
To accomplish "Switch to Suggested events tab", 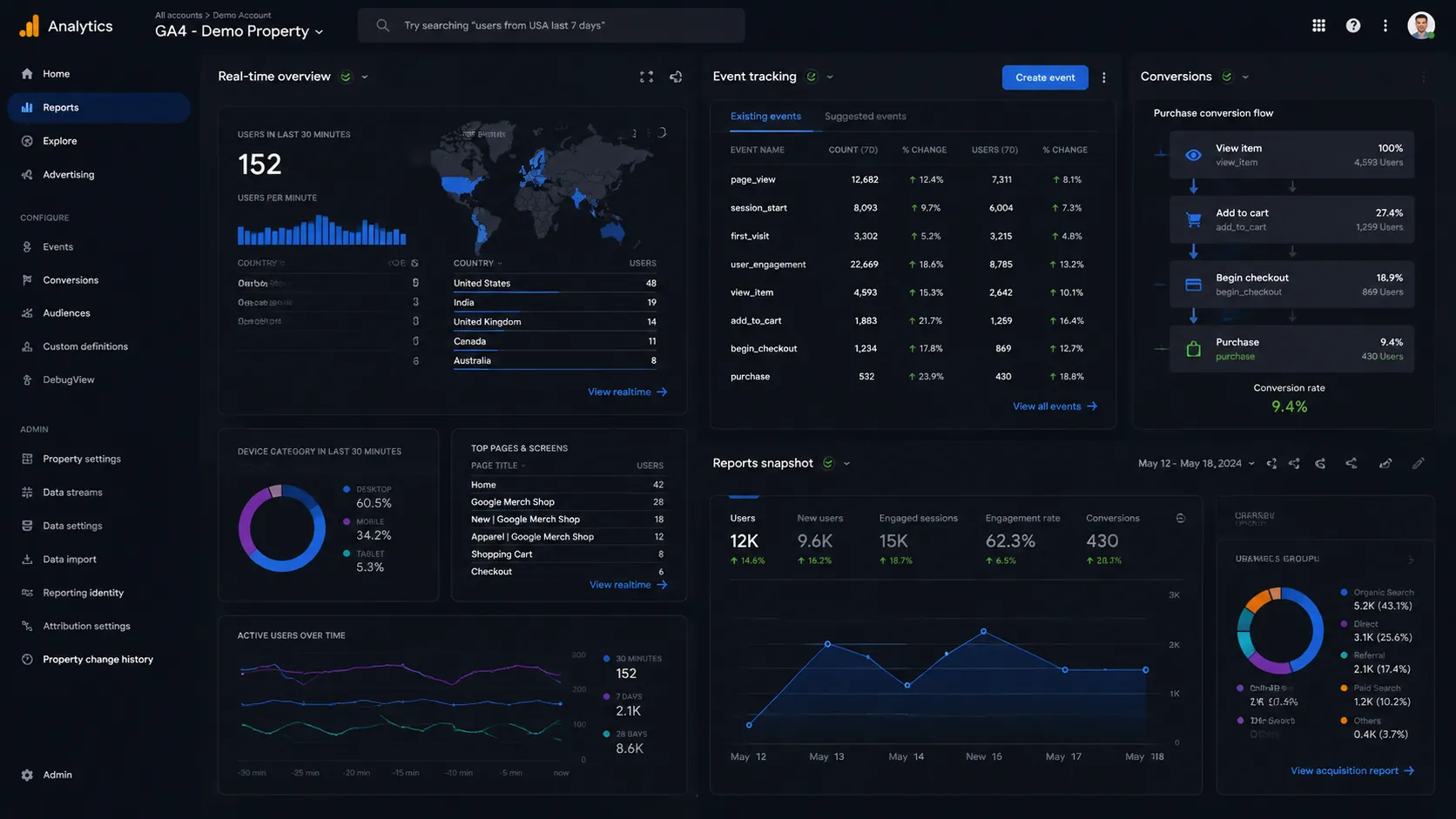I will [865, 116].
